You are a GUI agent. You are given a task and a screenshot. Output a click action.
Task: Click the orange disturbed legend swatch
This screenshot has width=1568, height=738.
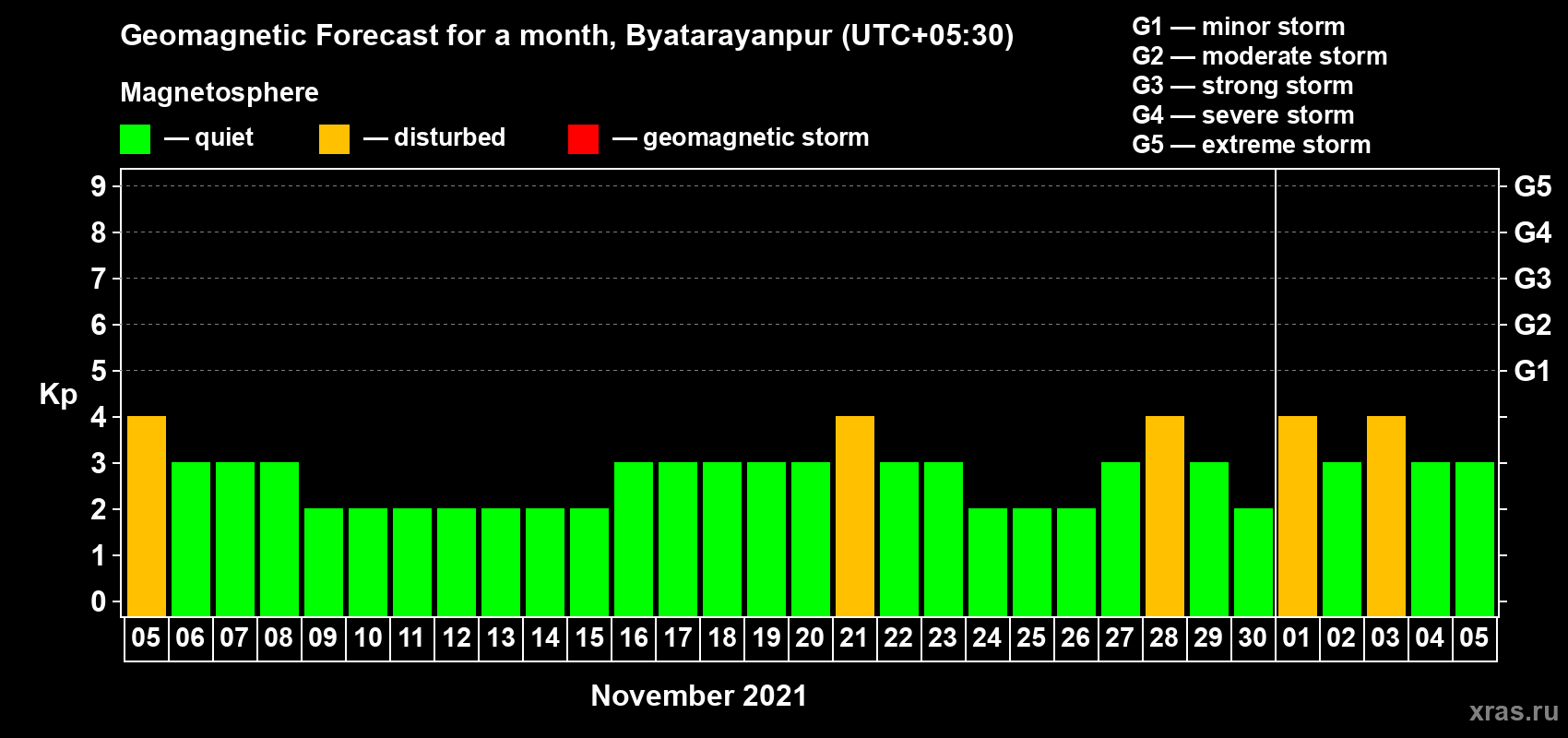point(334,139)
